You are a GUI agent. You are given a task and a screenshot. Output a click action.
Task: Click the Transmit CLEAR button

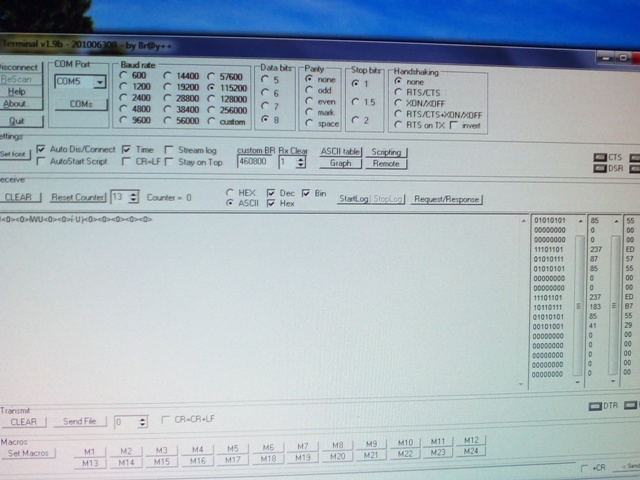23,422
